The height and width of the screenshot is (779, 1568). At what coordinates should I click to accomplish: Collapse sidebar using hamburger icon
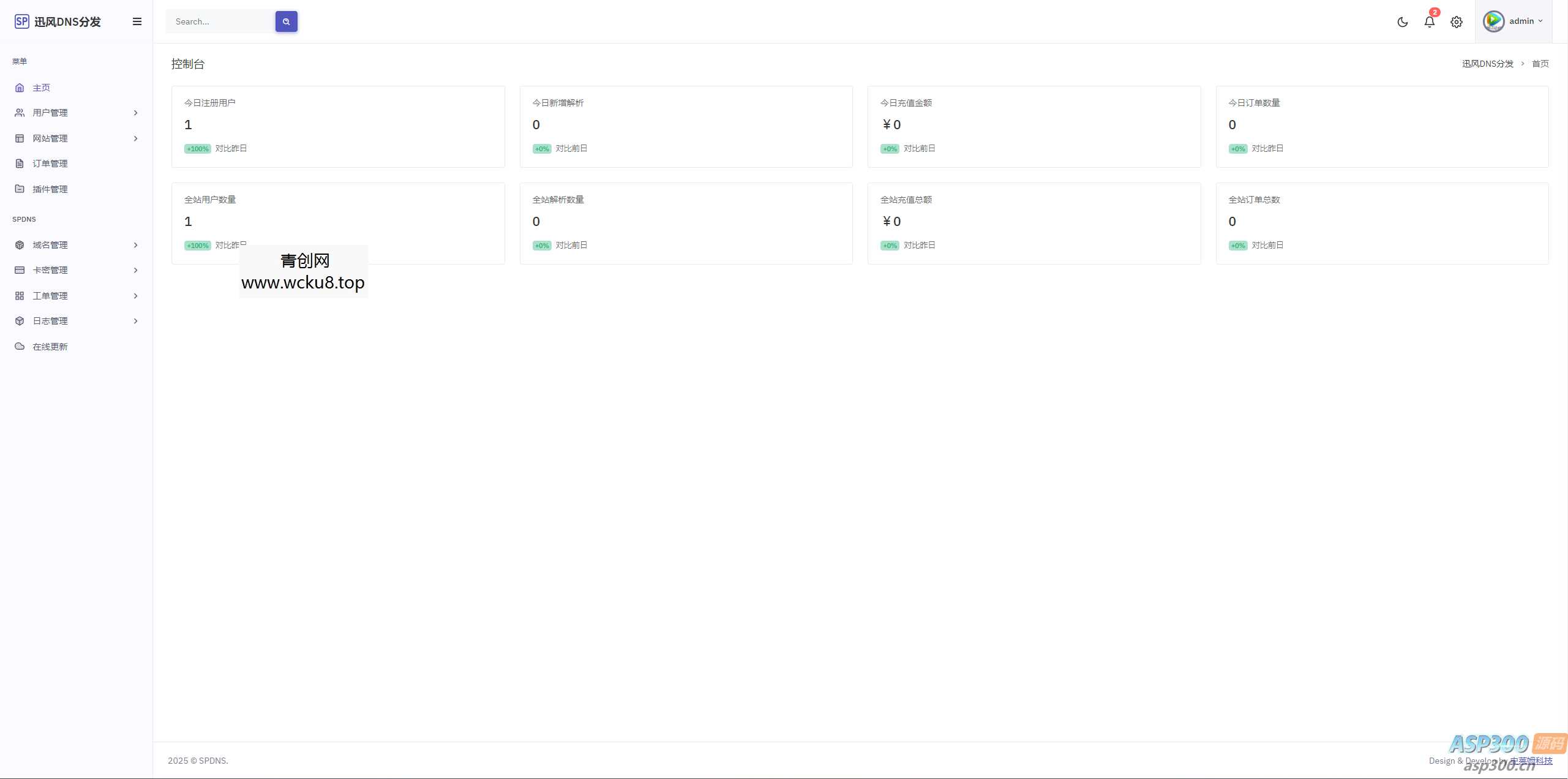[137, 21]
